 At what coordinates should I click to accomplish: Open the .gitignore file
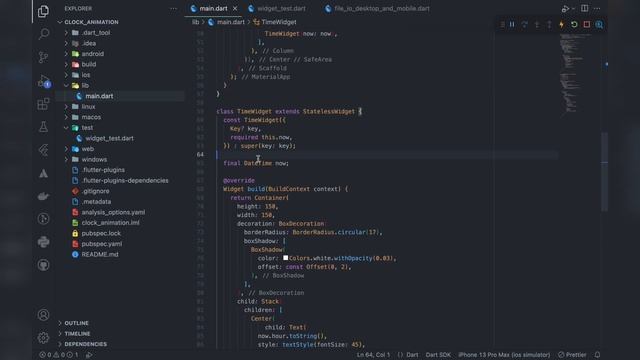pos(95,191)
